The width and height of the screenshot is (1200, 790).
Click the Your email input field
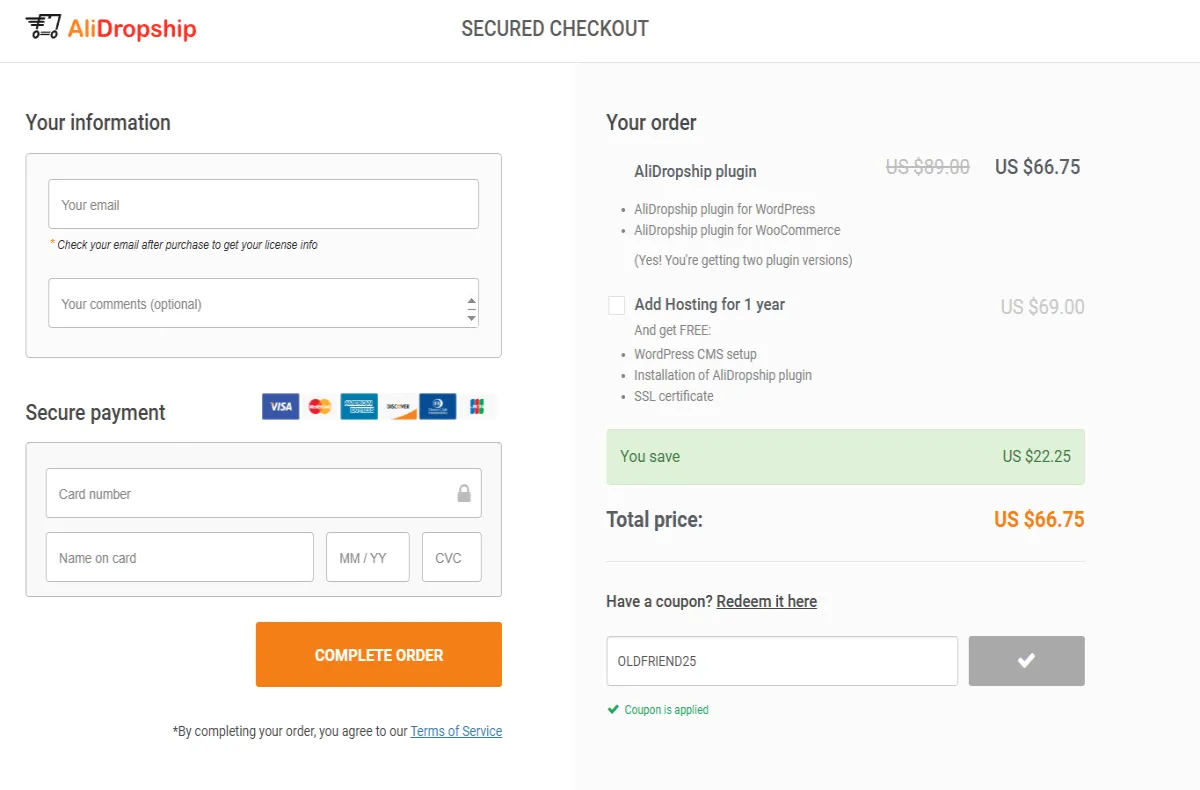263,203
